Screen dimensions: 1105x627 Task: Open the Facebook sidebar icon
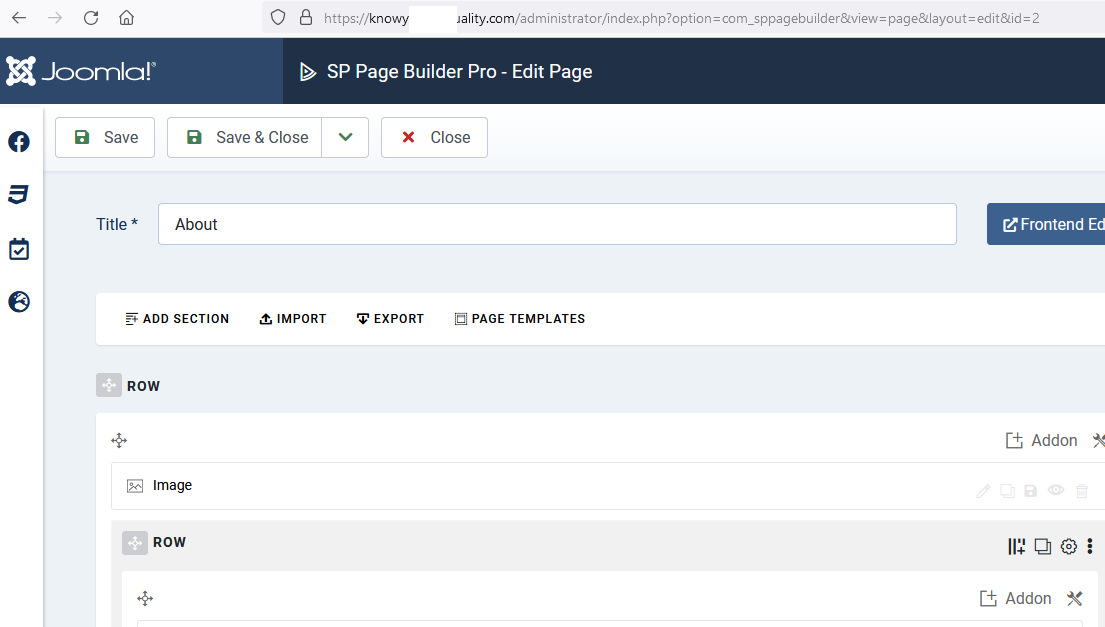pyautogui.click(x=19, y=142)
